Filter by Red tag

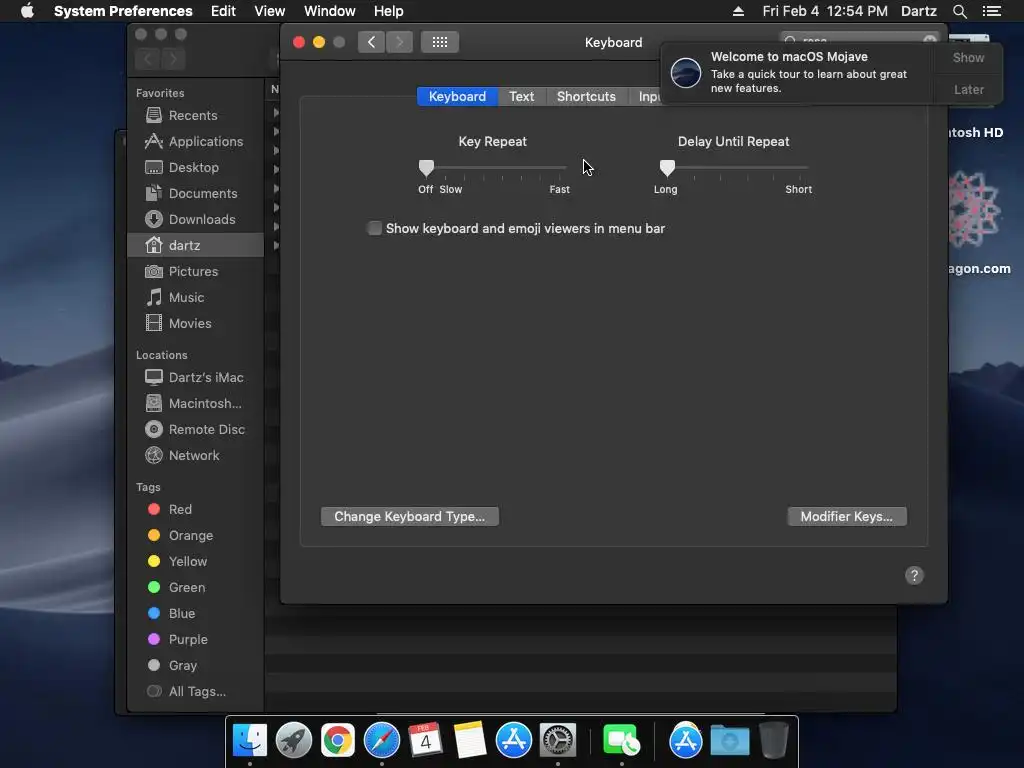[x=170, y=509]
